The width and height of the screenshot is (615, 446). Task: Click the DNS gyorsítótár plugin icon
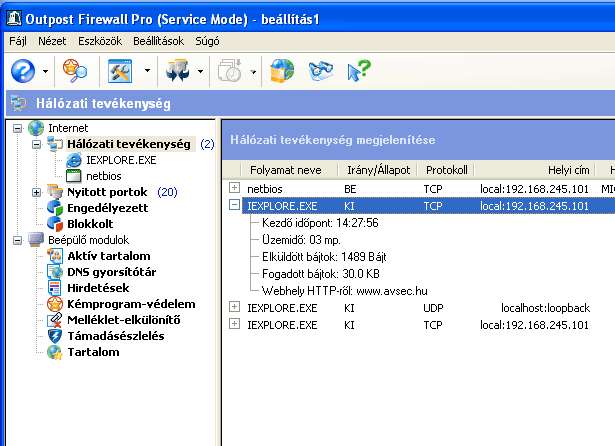(55, 272)
